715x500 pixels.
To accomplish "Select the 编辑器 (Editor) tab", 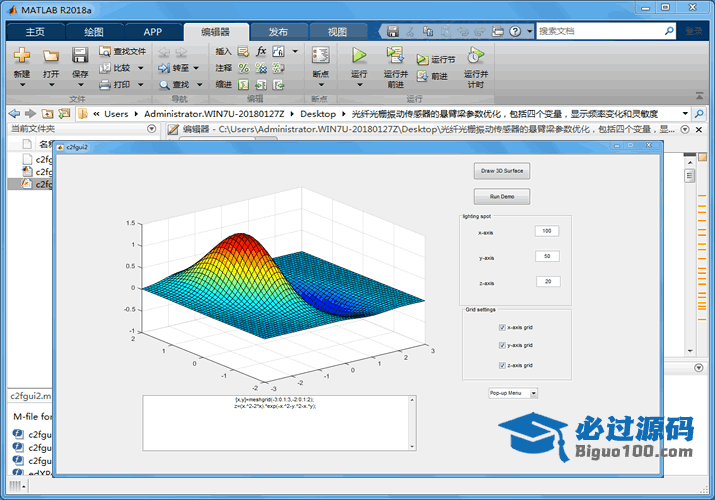I will (216, 32).
